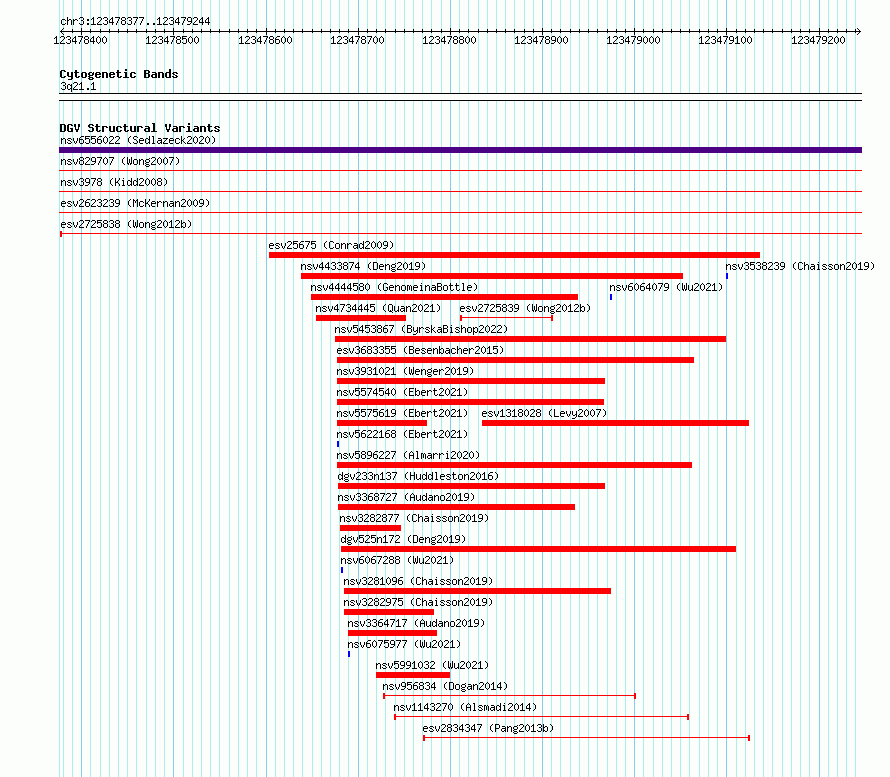Image resolution: width=890 pixels, height=777 pixels.
Task: Click nsv3368727 (Audano2019) label
Action: (406, 497)
